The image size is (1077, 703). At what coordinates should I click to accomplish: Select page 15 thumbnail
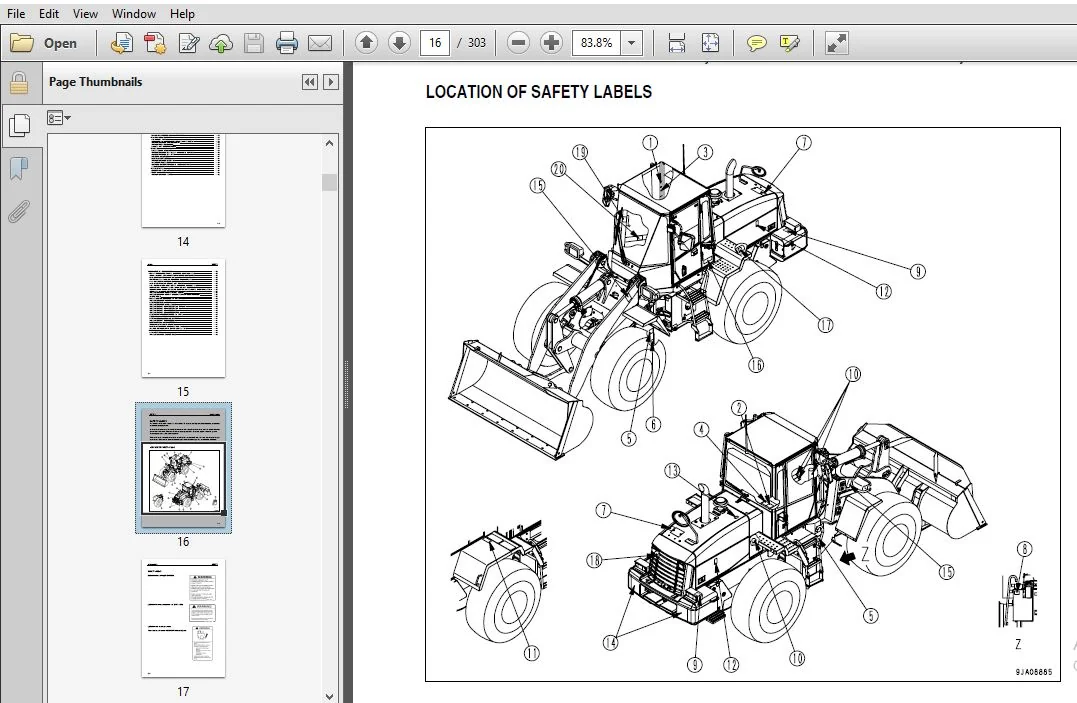[183, 318]
